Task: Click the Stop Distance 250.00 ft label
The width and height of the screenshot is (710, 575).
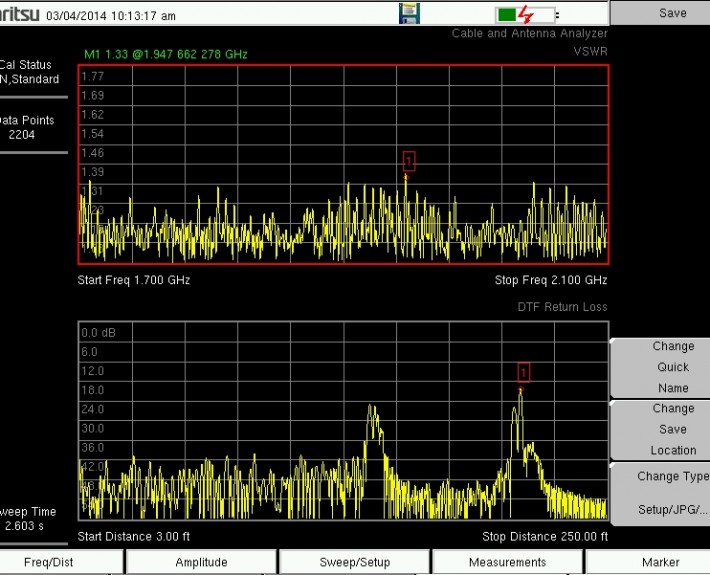Action: (x=544, y=537)
